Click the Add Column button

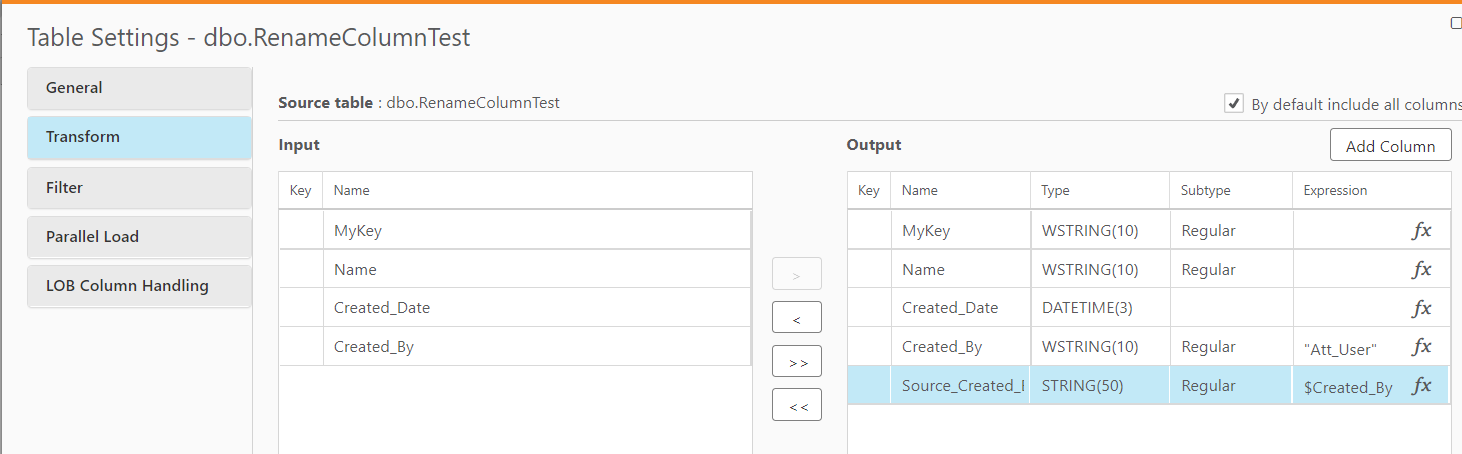click(x=1390, y=146)
